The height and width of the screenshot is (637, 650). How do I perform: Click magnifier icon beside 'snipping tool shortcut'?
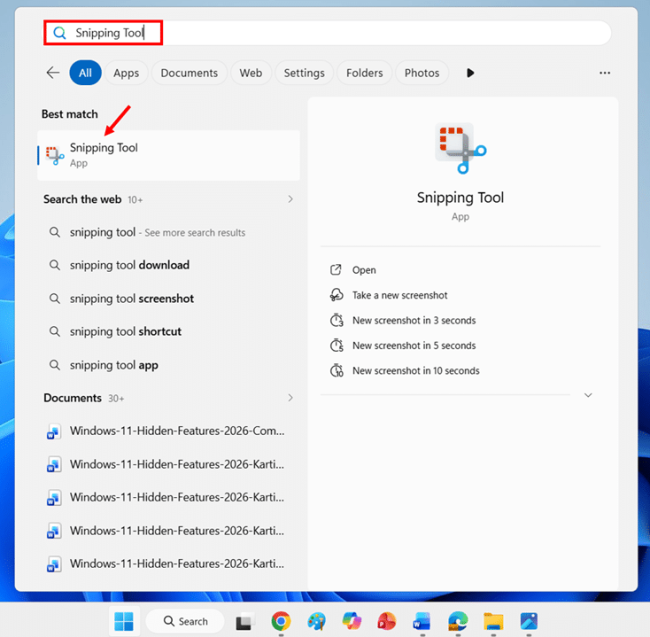(x=54, y=332)
